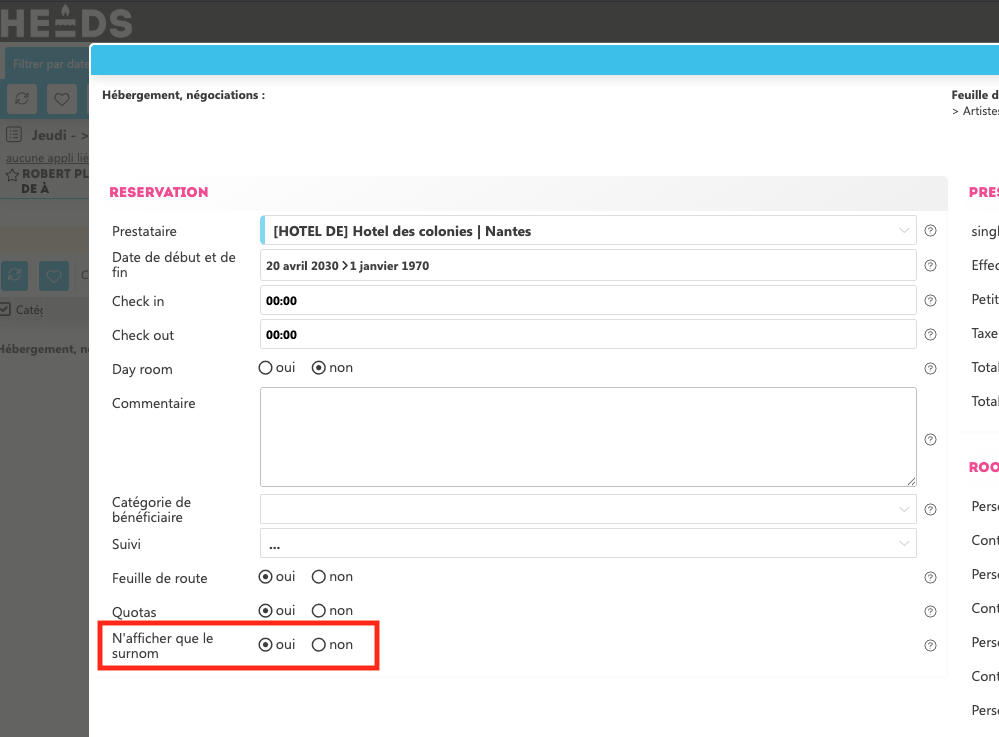Click the star icon beside ROBERT PL
Screen dimensions: 999x737
(12, 175)
